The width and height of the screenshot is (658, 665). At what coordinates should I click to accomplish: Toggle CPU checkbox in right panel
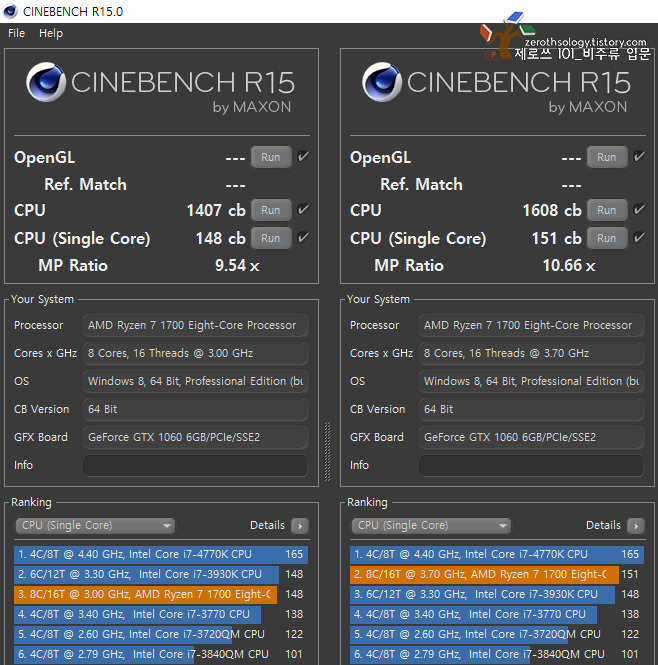(x=639, y=210)
